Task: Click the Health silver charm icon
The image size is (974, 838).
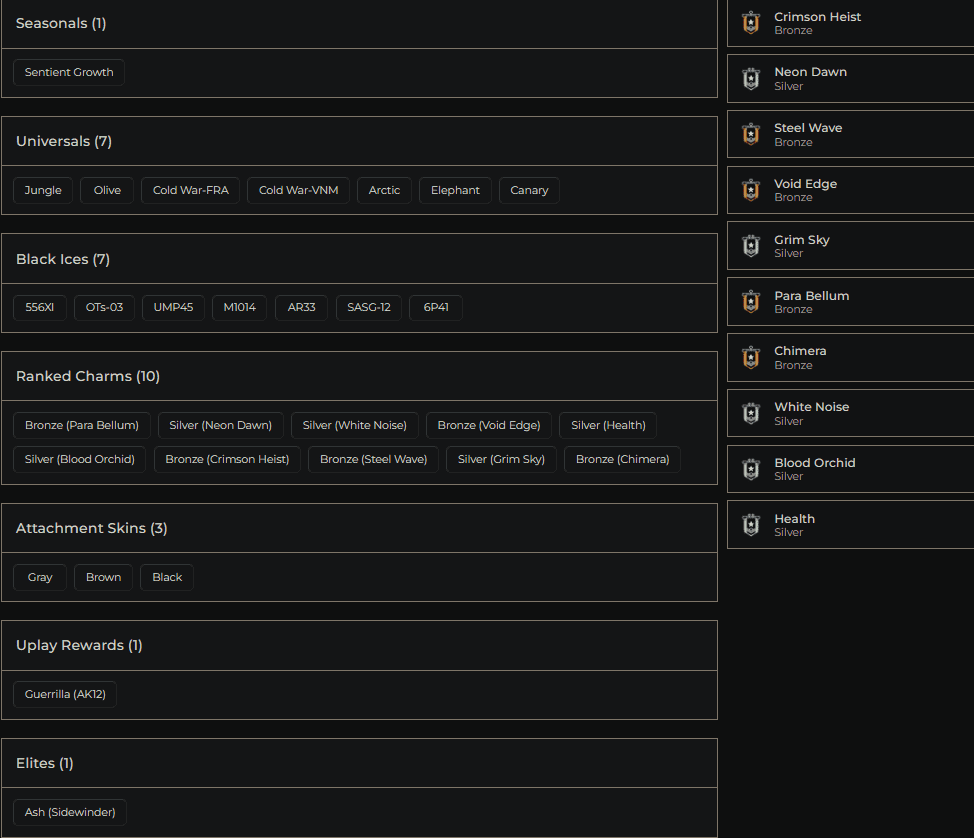Action: coord(751,524)
